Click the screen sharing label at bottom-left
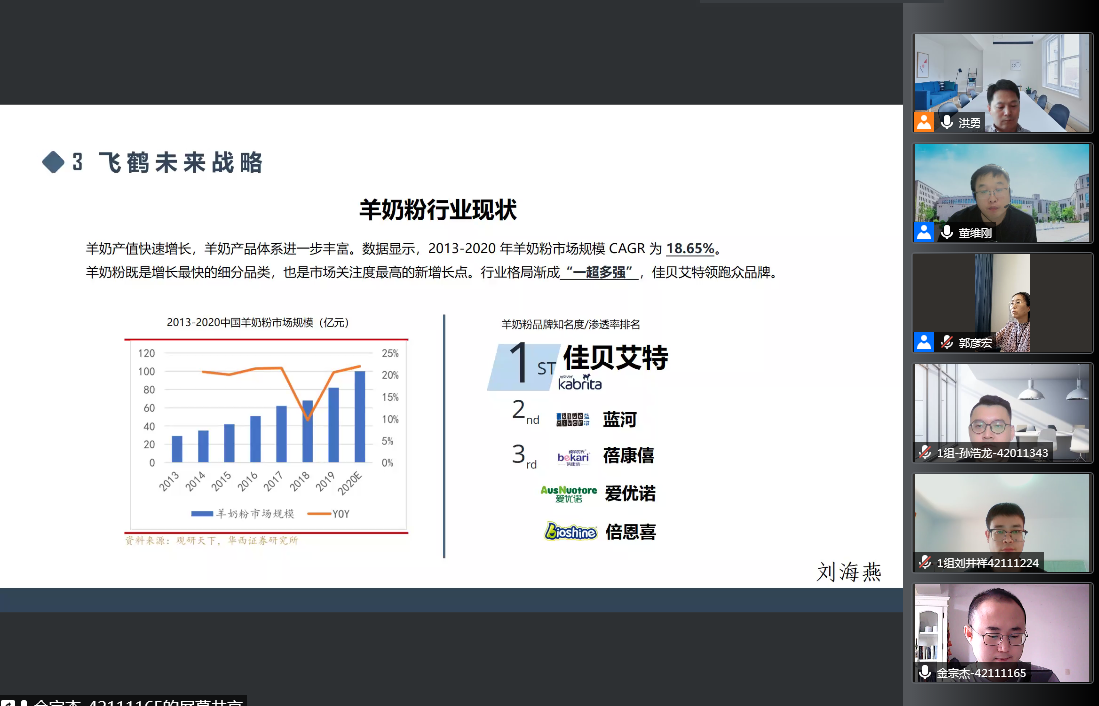 124,701
